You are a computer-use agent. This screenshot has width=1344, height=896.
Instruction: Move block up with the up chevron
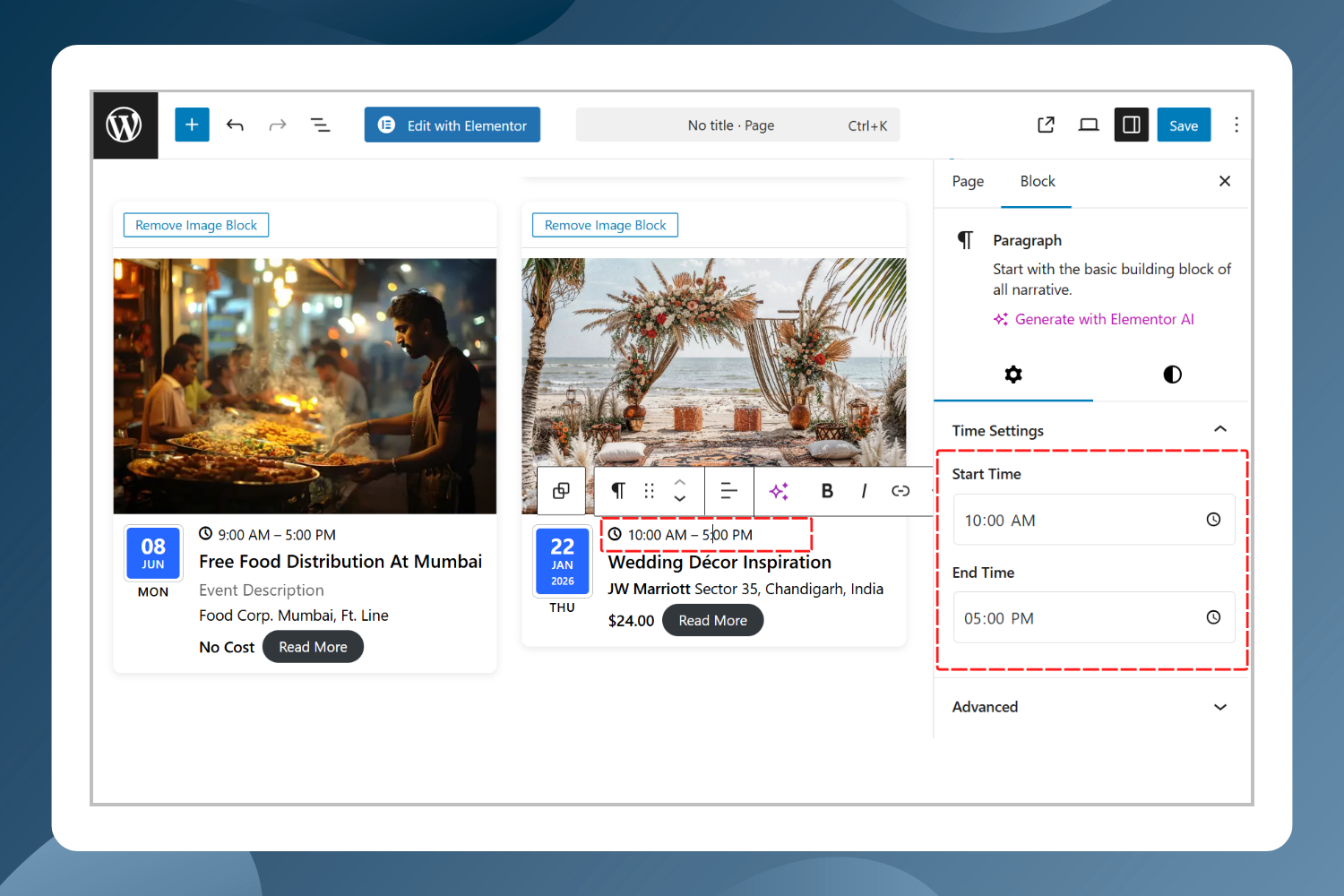pos(680,482)
